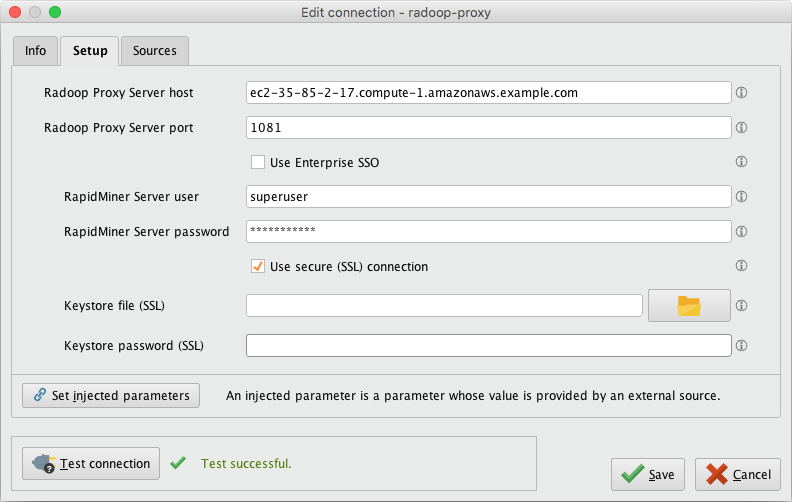
Task: Click info icon beside RapidMiner Server user
Action: 742,197
